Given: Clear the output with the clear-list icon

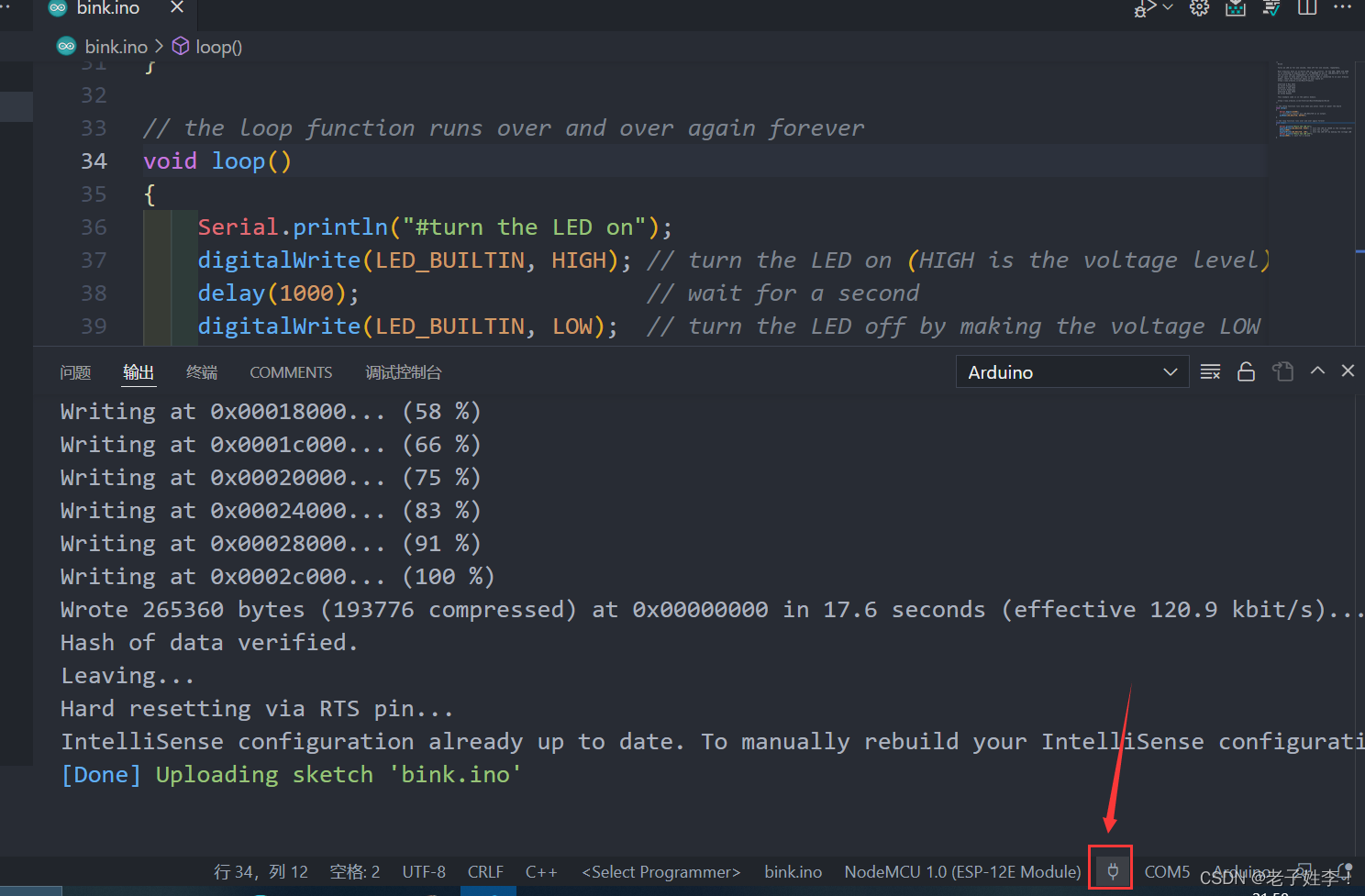Looking at the screenshot, I should 1210,371.
